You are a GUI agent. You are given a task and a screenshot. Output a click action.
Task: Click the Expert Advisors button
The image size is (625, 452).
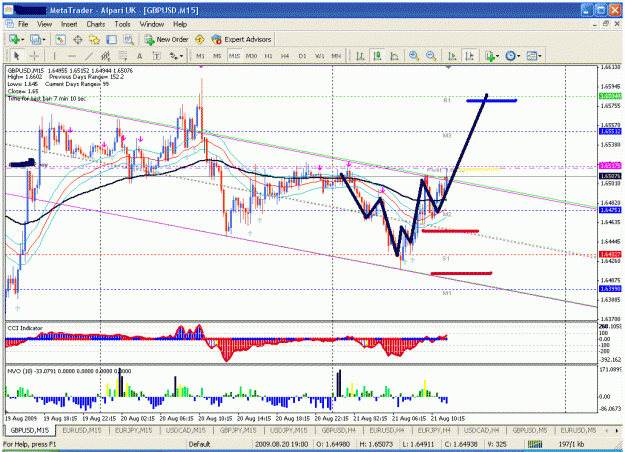click(x=242, y=39)
